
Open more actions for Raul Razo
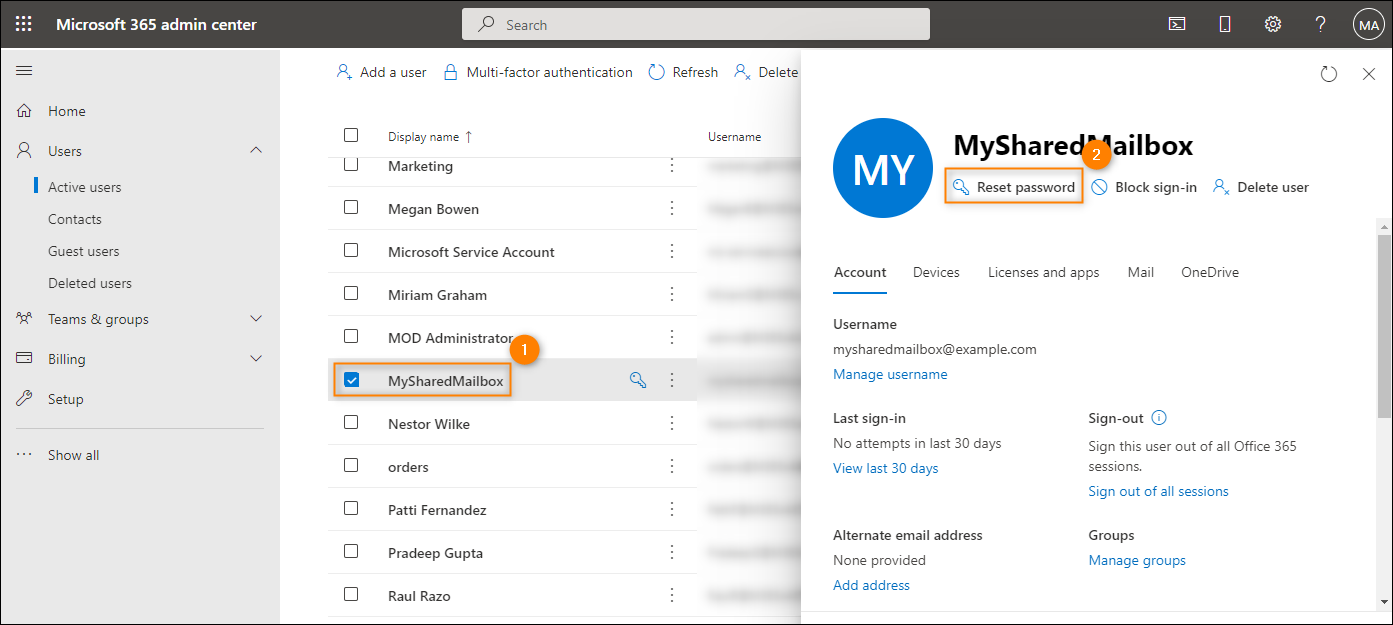point(672,595)
